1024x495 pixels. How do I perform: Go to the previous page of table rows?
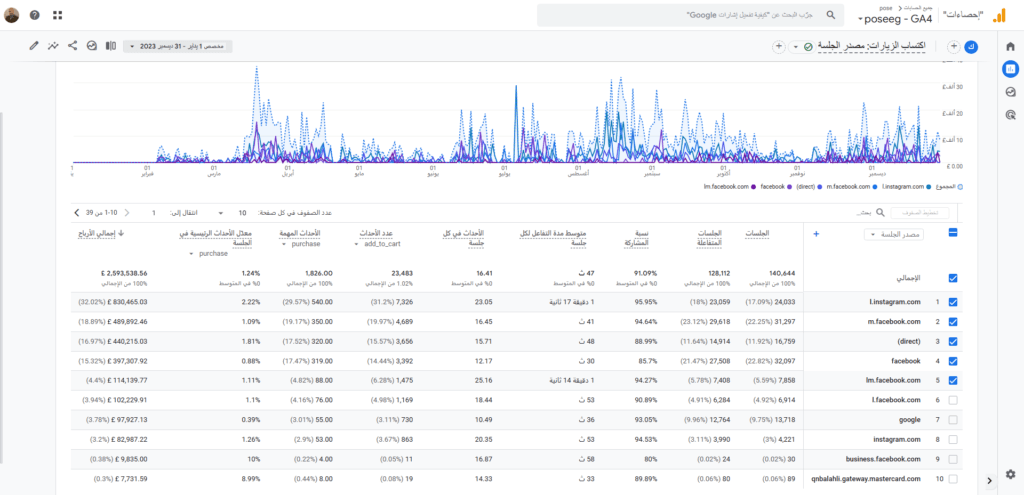click(x=127, y=213)
